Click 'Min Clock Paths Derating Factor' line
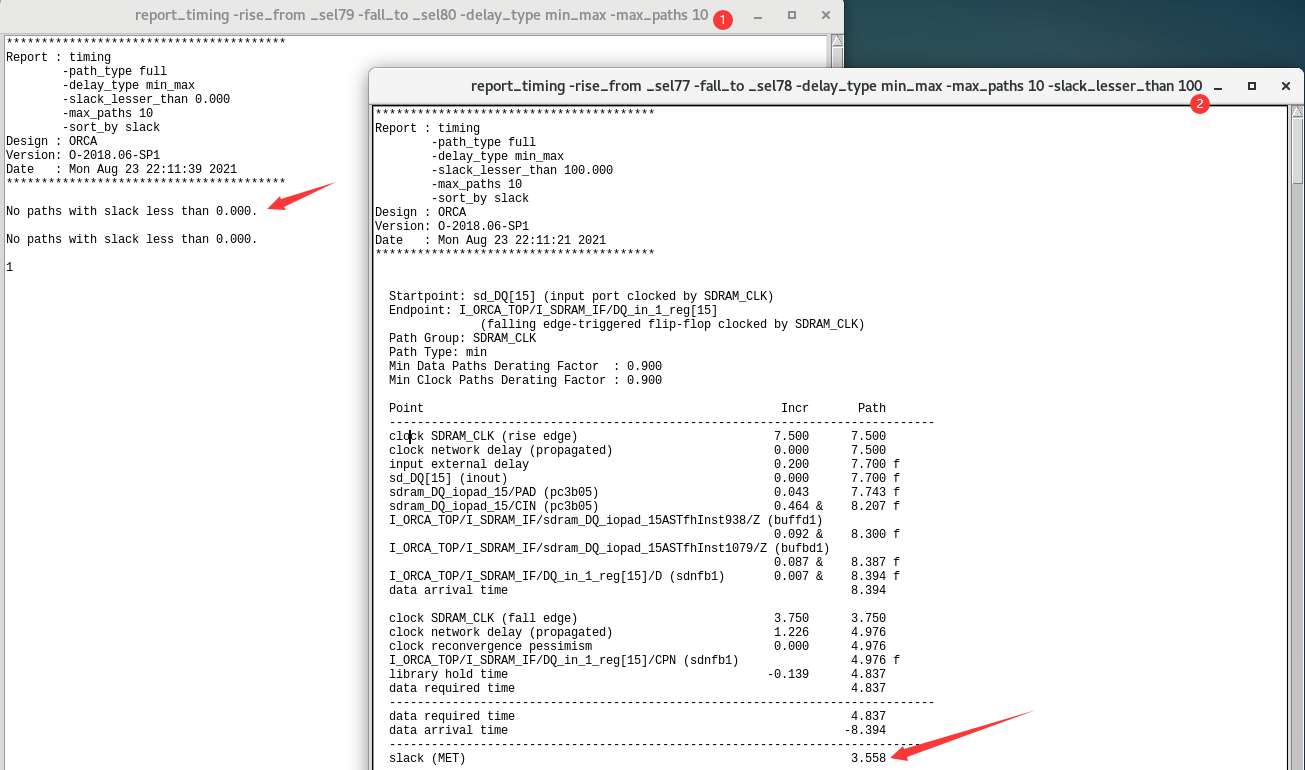This screenshot has height=770, width=1305. coord(525,380)
